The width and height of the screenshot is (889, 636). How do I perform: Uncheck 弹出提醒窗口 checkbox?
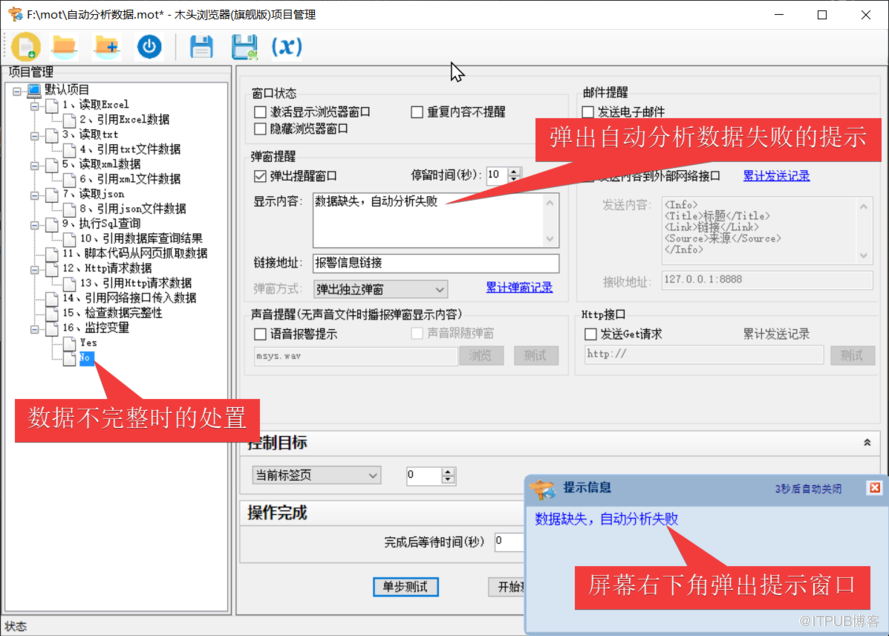point(260,176)
